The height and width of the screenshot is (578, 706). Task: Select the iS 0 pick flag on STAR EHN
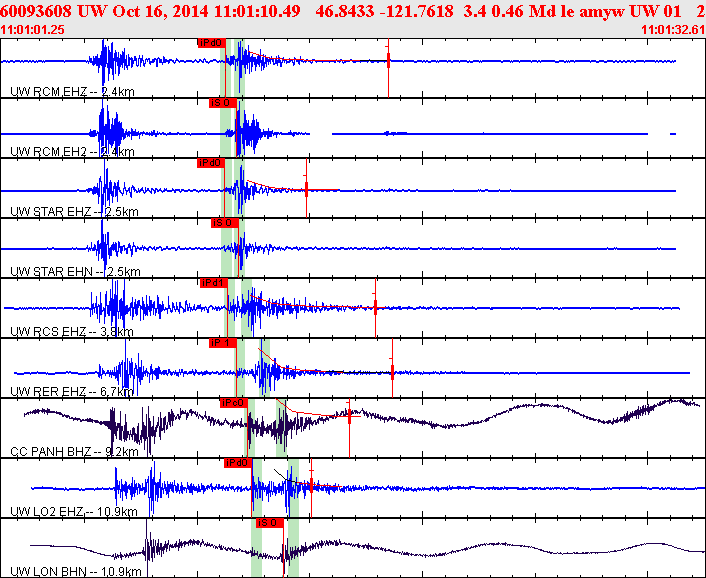pyautogui.click(x=225, y=223)
